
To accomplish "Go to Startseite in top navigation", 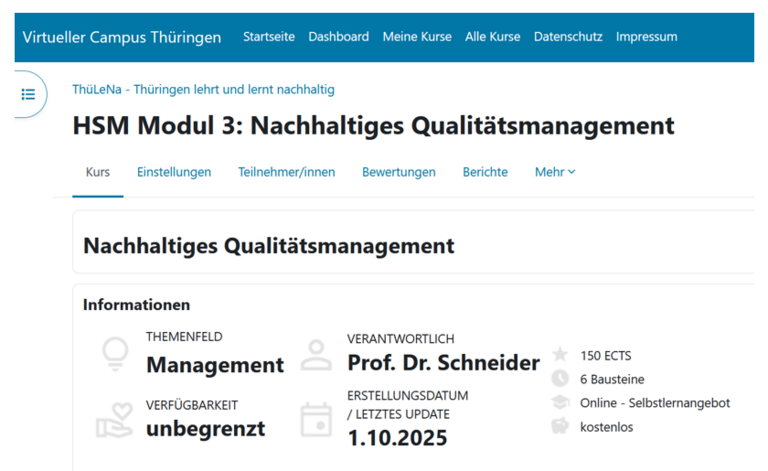I will [269, 37].
